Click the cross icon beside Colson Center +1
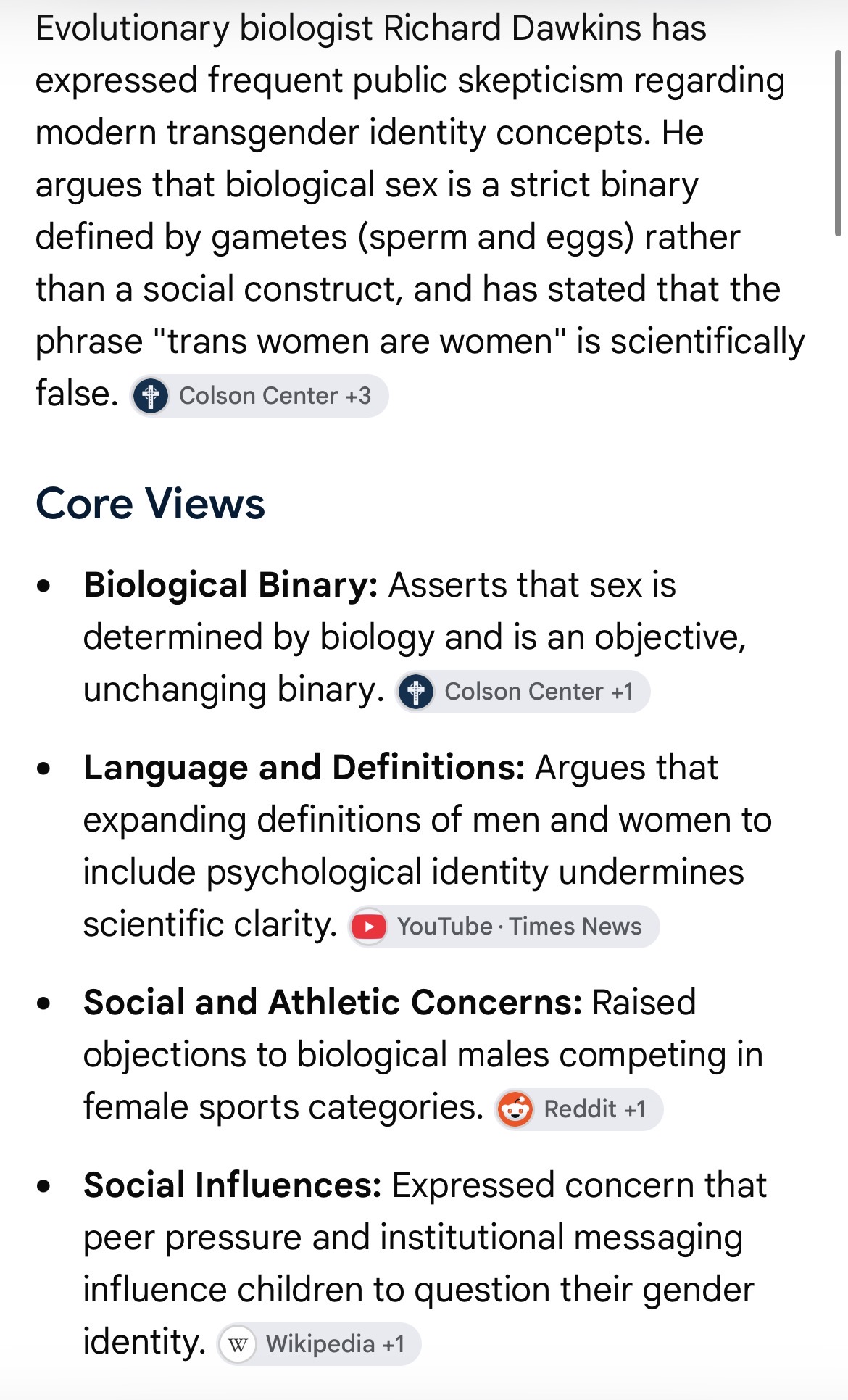Viewport: 848px width, 1400px height. tap(416, 692)
